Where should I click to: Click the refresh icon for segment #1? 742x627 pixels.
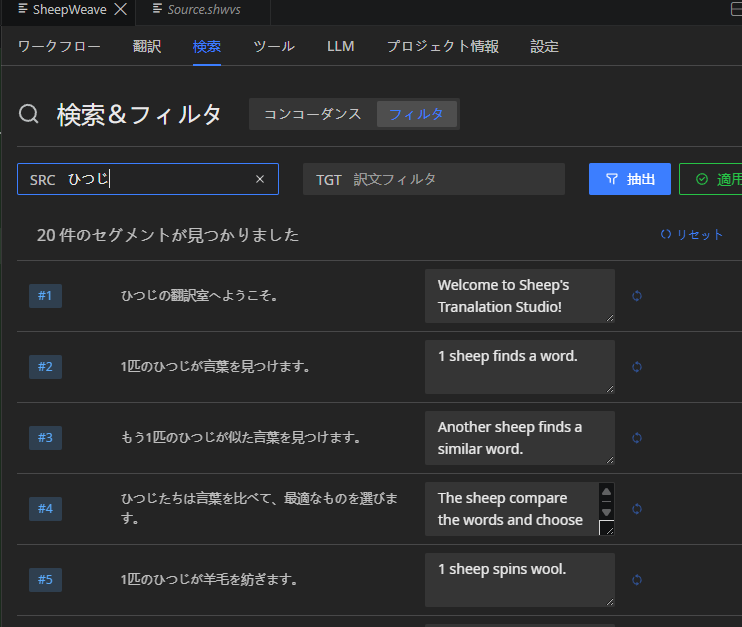tap(637, 296)
